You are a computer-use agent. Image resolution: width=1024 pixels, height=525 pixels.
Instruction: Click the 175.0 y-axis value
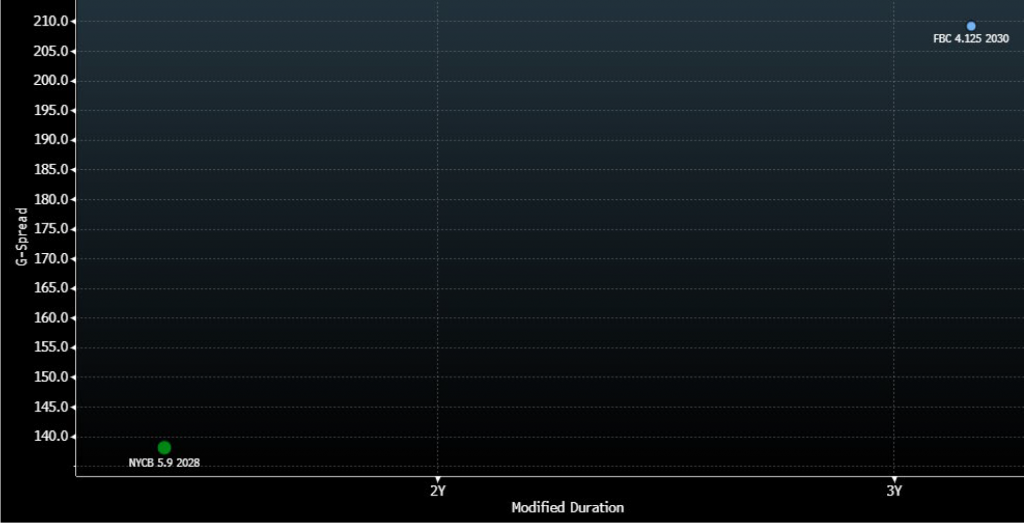click(49, 229)
